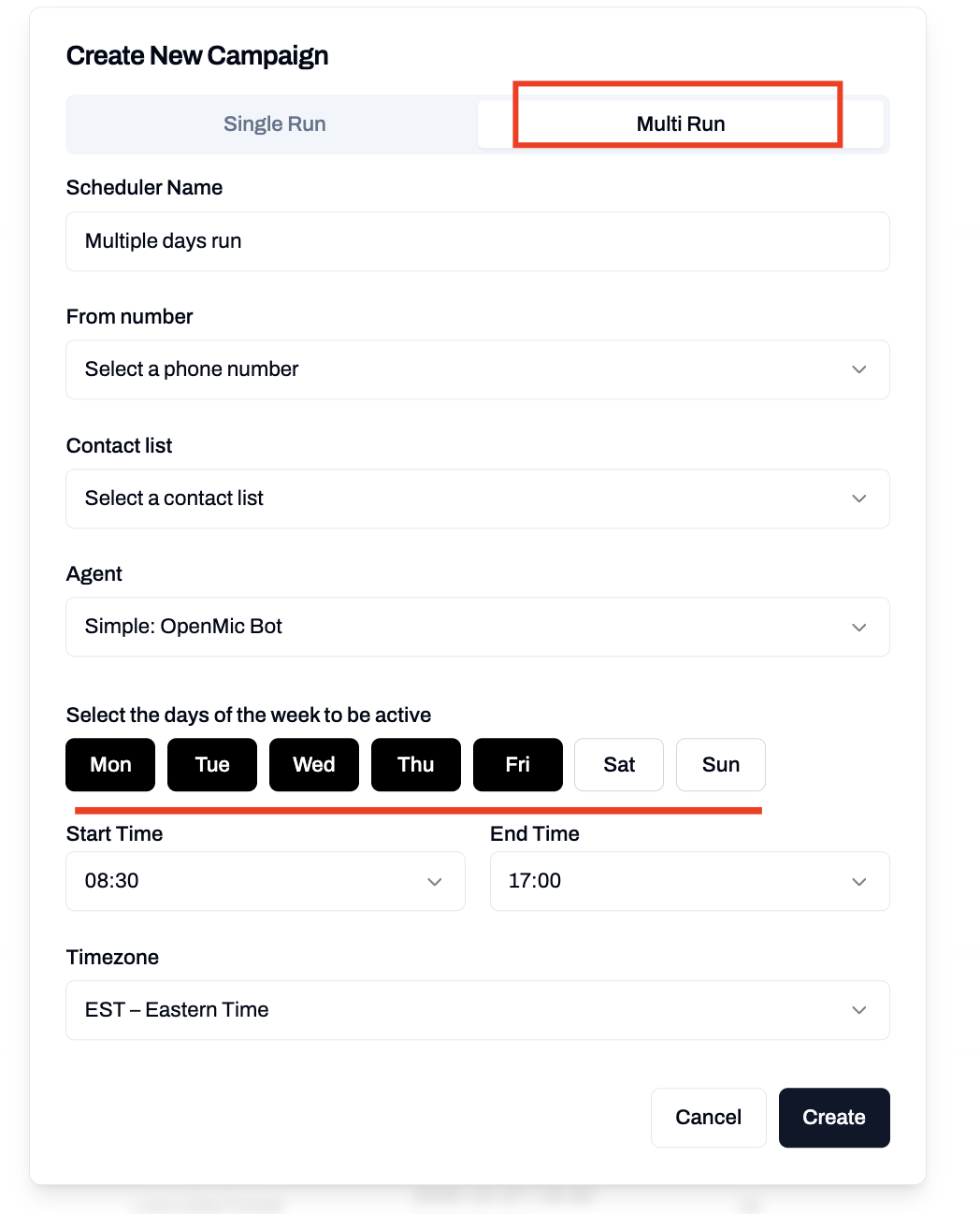This screenshot has height=1214, width=980.
Task: Open the phone number dropdown
Action: click(x=477, y=369)
